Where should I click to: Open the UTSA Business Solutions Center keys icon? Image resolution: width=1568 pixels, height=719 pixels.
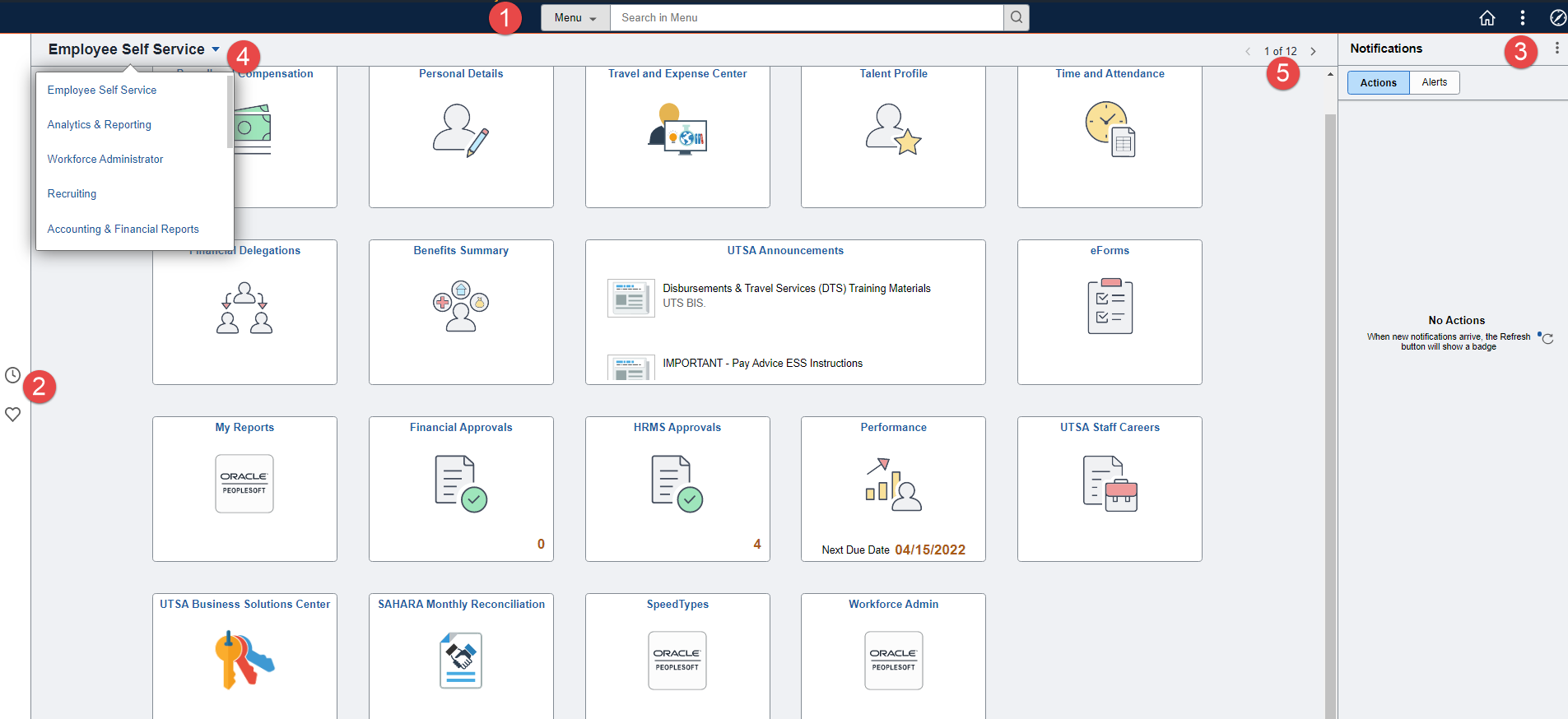244,660
